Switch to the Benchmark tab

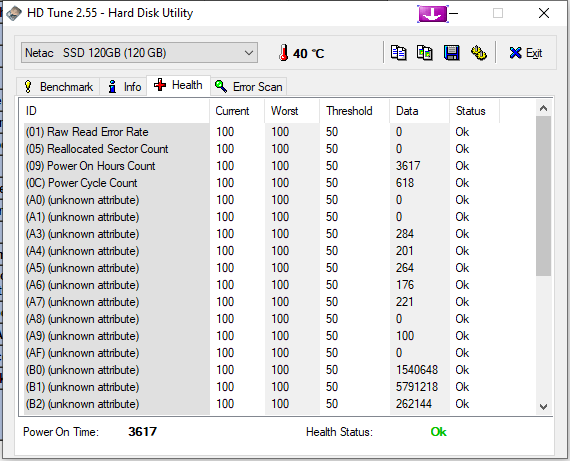point(58,87)
